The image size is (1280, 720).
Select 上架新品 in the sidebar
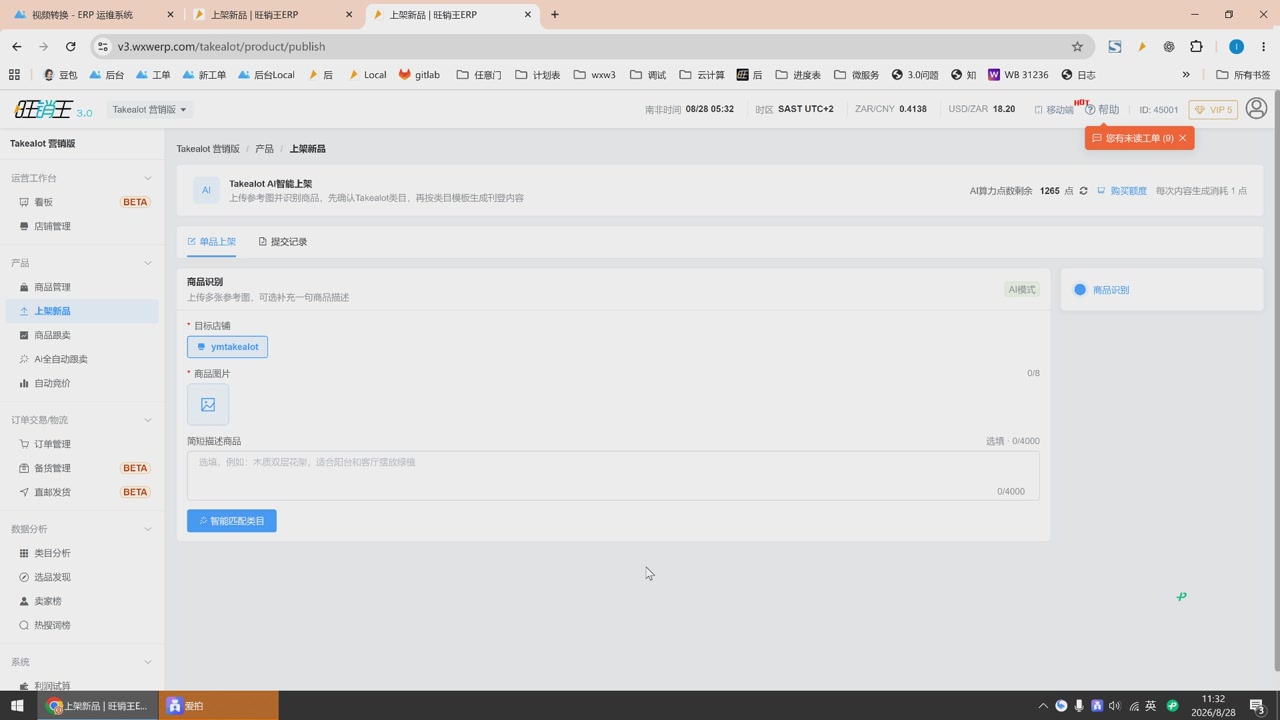pyautogui.click(x=82, y=311)
